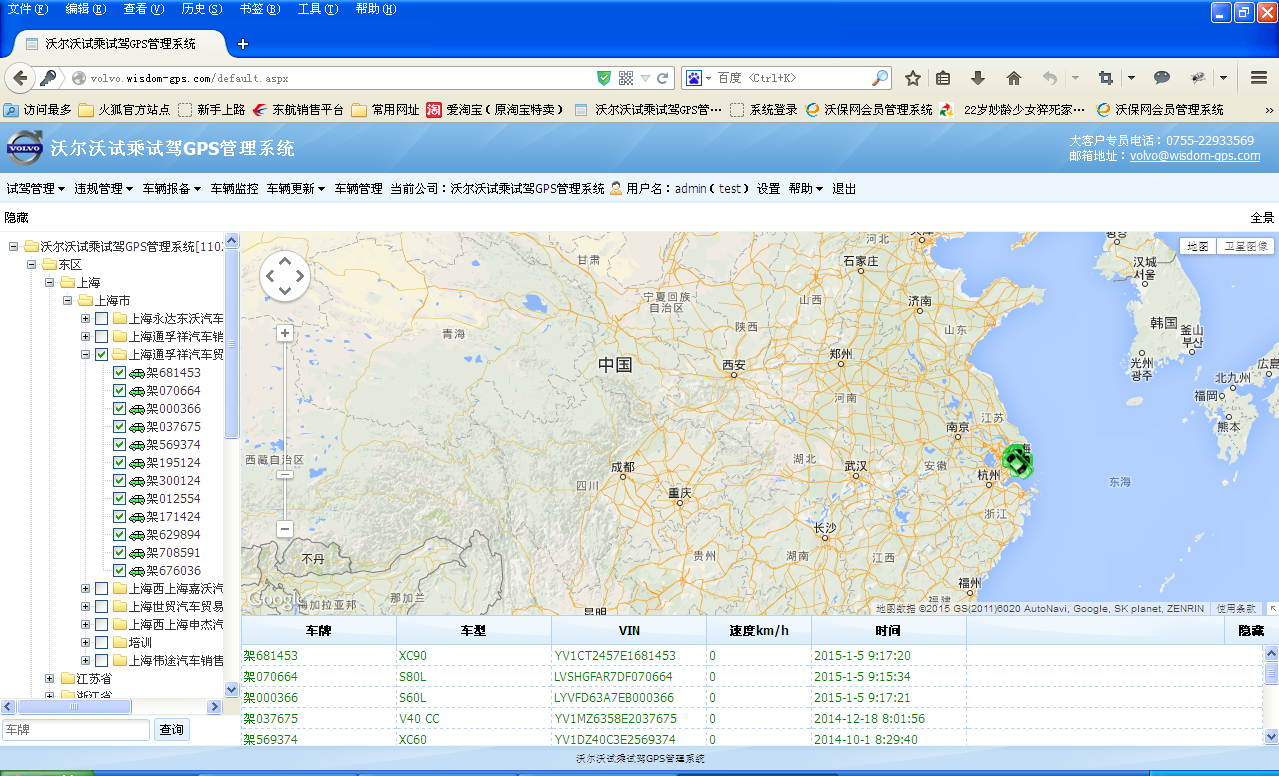
Task: Click the 隐藏 link above the tree
Action: [17, 217]
